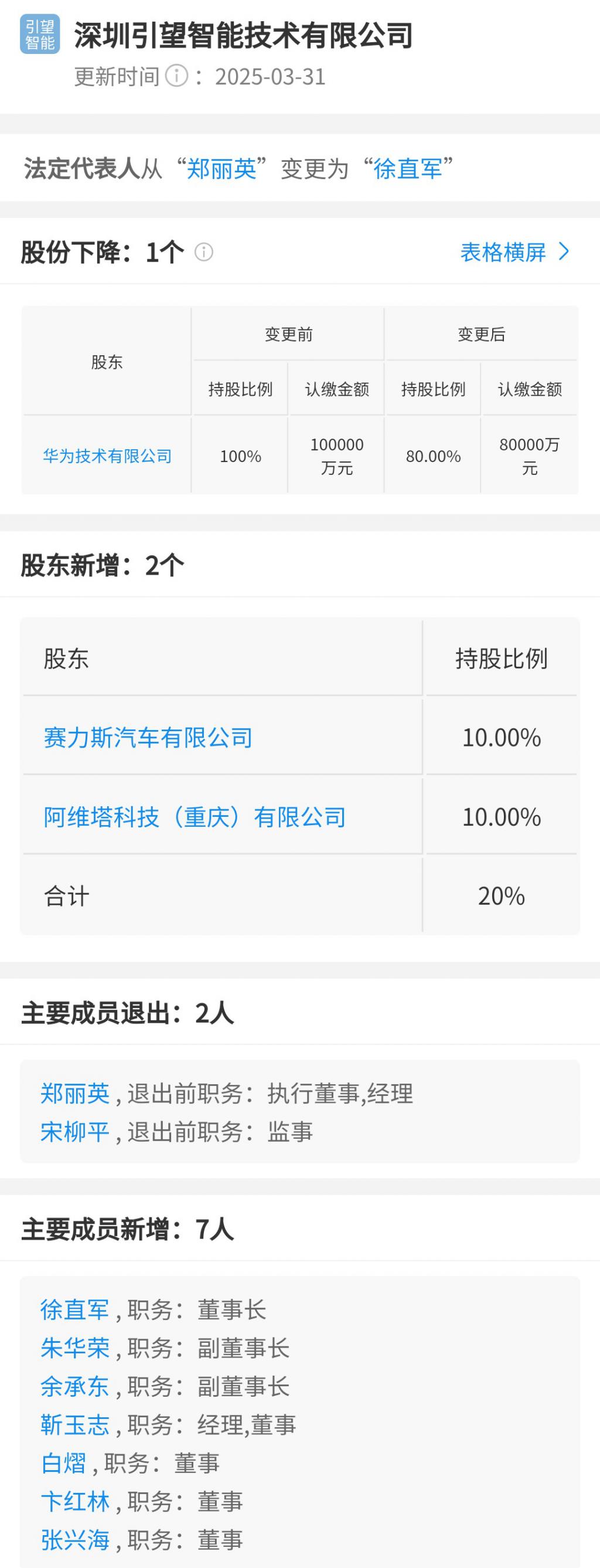Open chairman 徐直军 in new members list
The height and width of the screenshot is (1568, 600).
[76, 1310]
